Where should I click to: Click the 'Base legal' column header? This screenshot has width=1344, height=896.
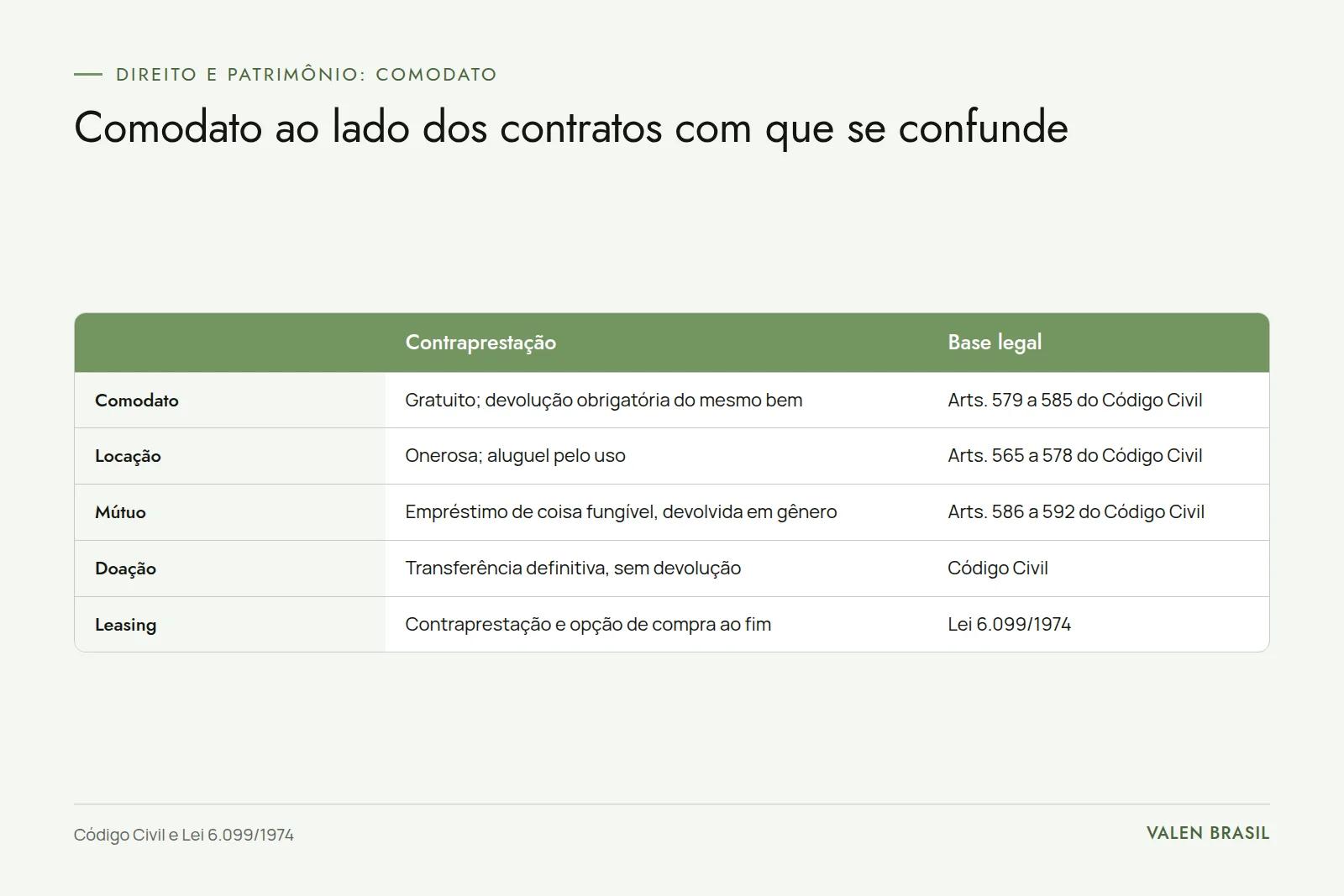coord(995,343)
